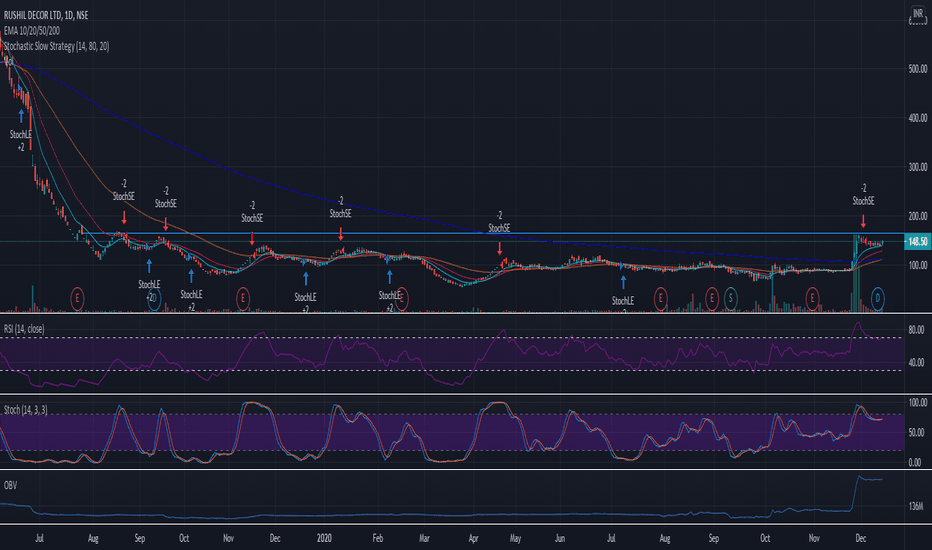Select the StochLE buy arrow near July 2020
Screen dimensions: 932x550
point(623,282)
